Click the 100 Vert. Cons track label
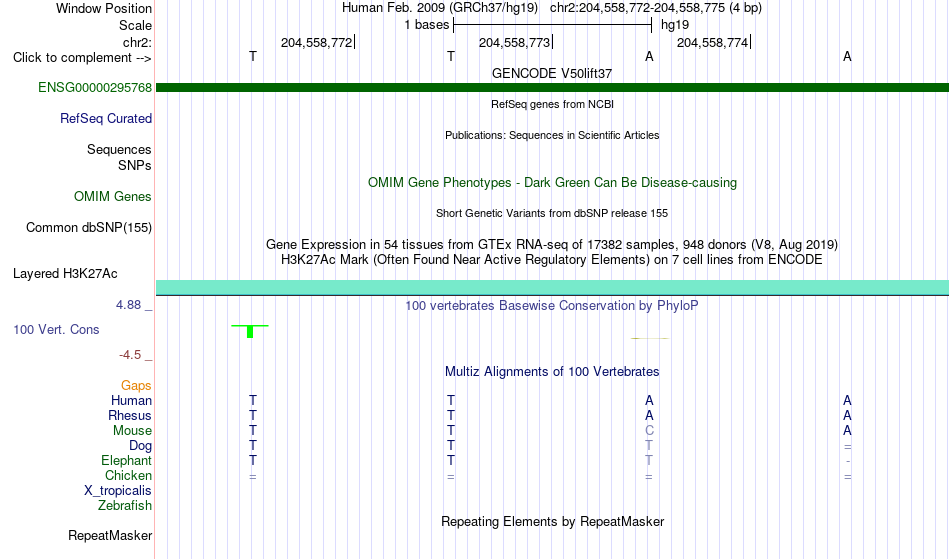This screenshot has width=950, height=559. (x=56, y=330)
